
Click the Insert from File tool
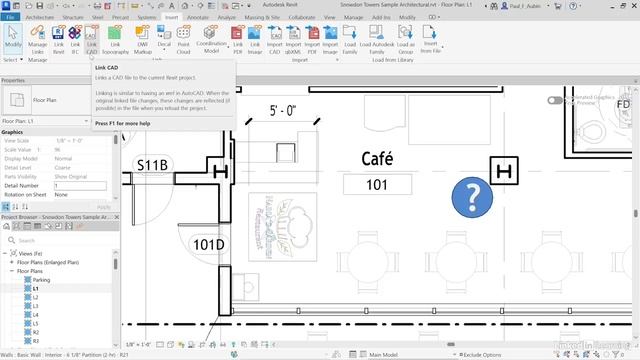[x=430, y=39]
